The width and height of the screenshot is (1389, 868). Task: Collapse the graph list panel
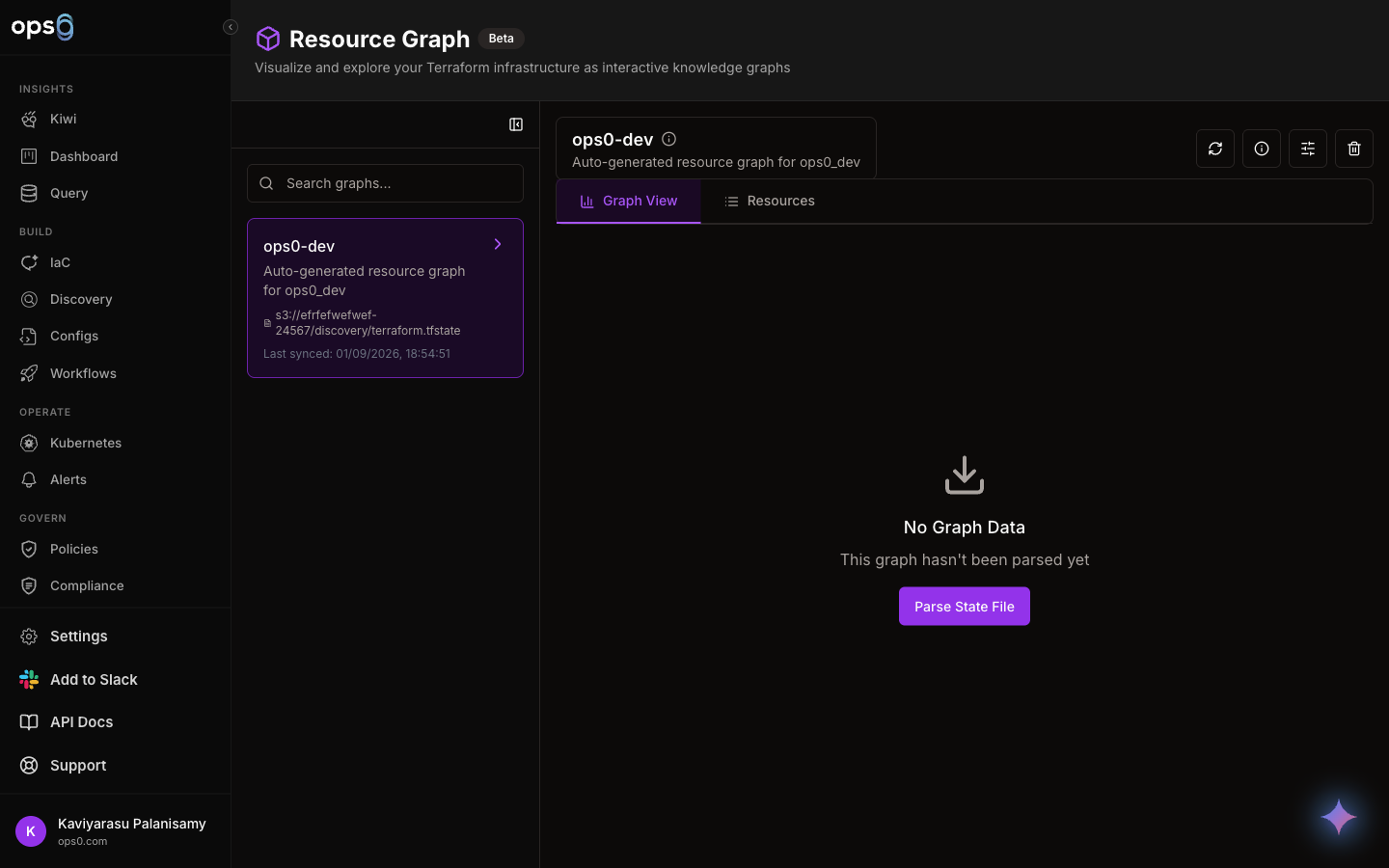tap(516, 124)
